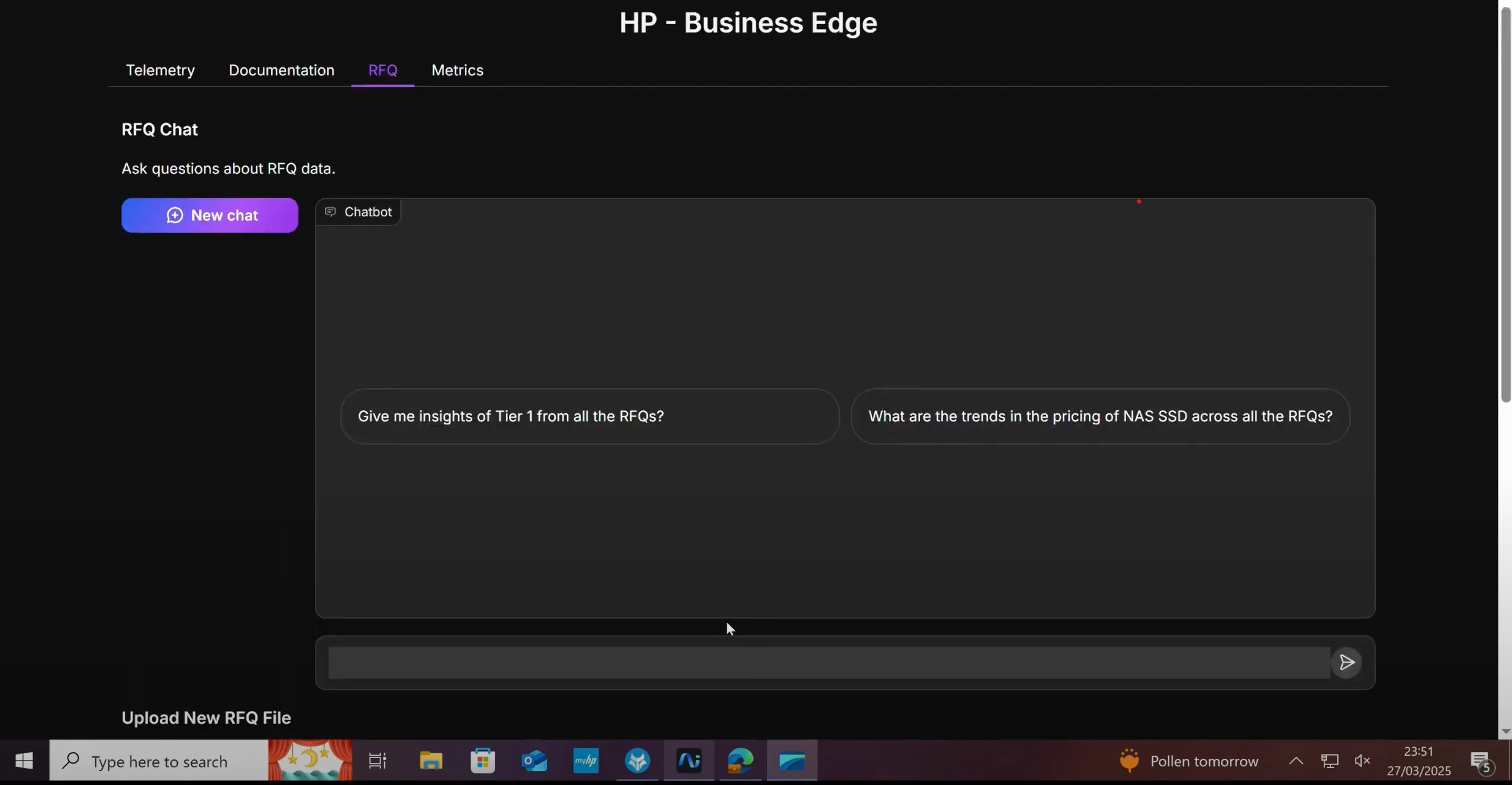Go to the Metrics tab

tap(457, 70)
